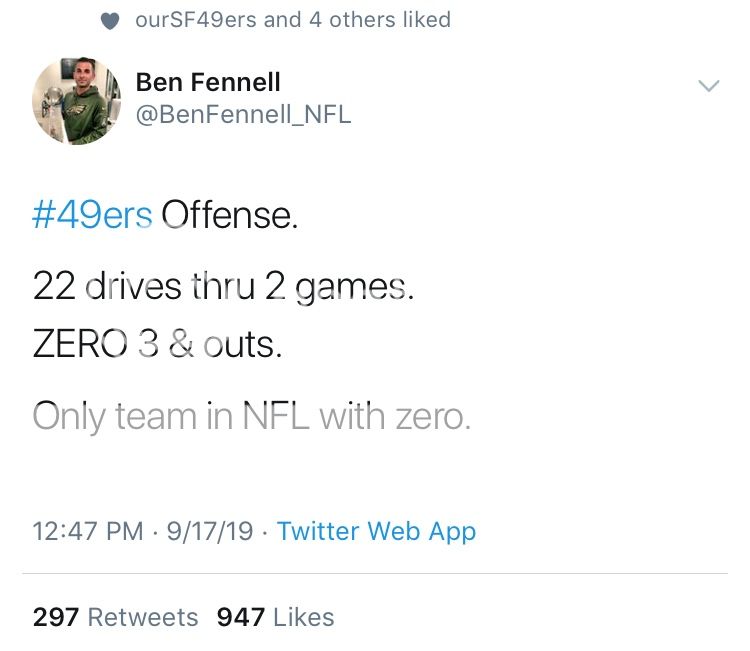Open Ben Fennell's profile picture
Viewport: 750px width, 651px height.
[78, 101]
